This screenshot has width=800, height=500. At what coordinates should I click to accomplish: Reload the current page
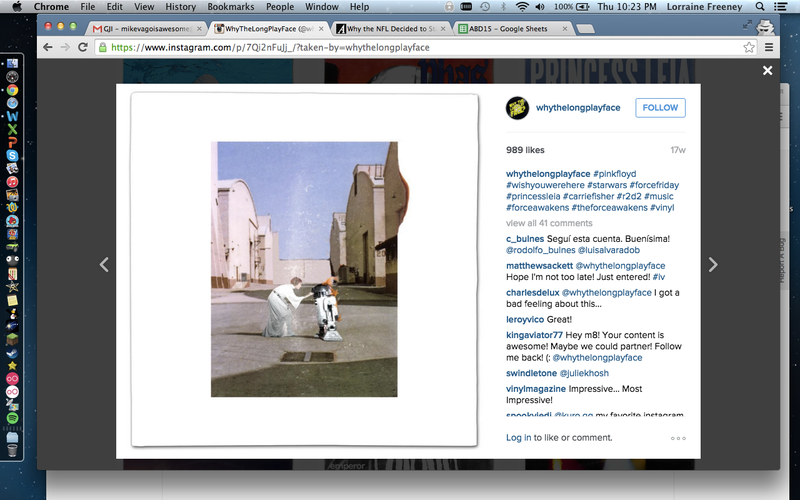point(83,47)
